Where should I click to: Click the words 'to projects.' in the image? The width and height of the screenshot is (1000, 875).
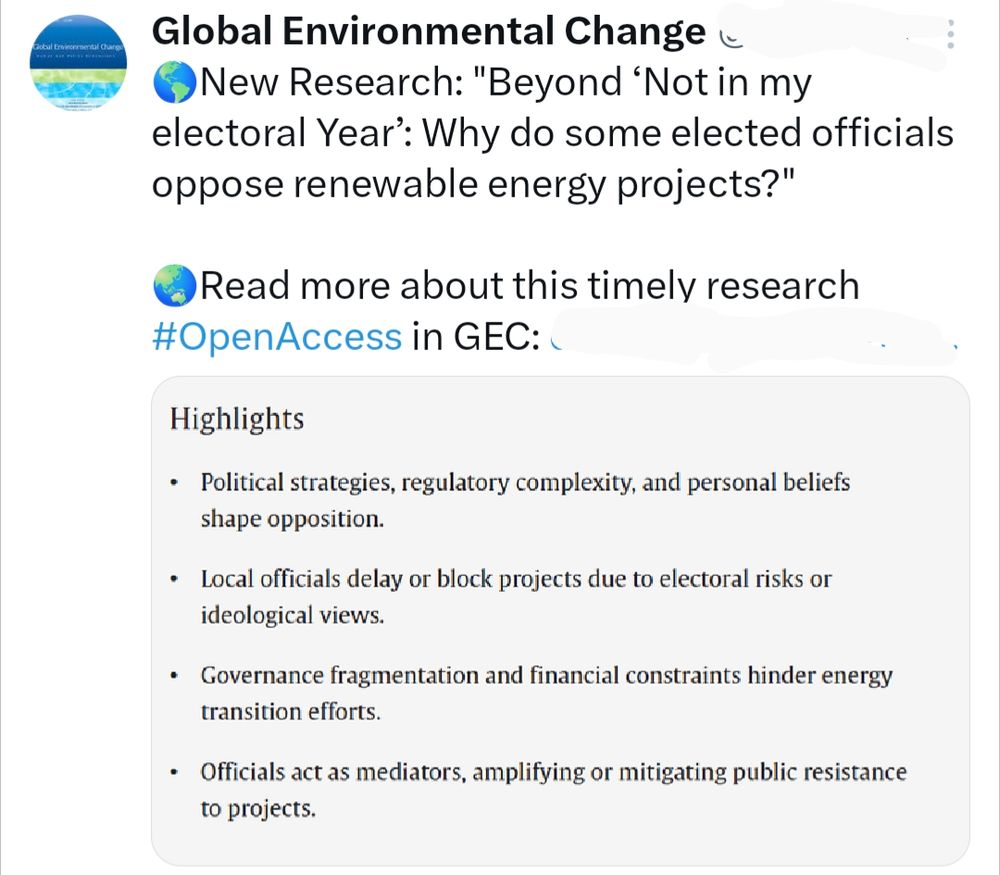(258, 809)
